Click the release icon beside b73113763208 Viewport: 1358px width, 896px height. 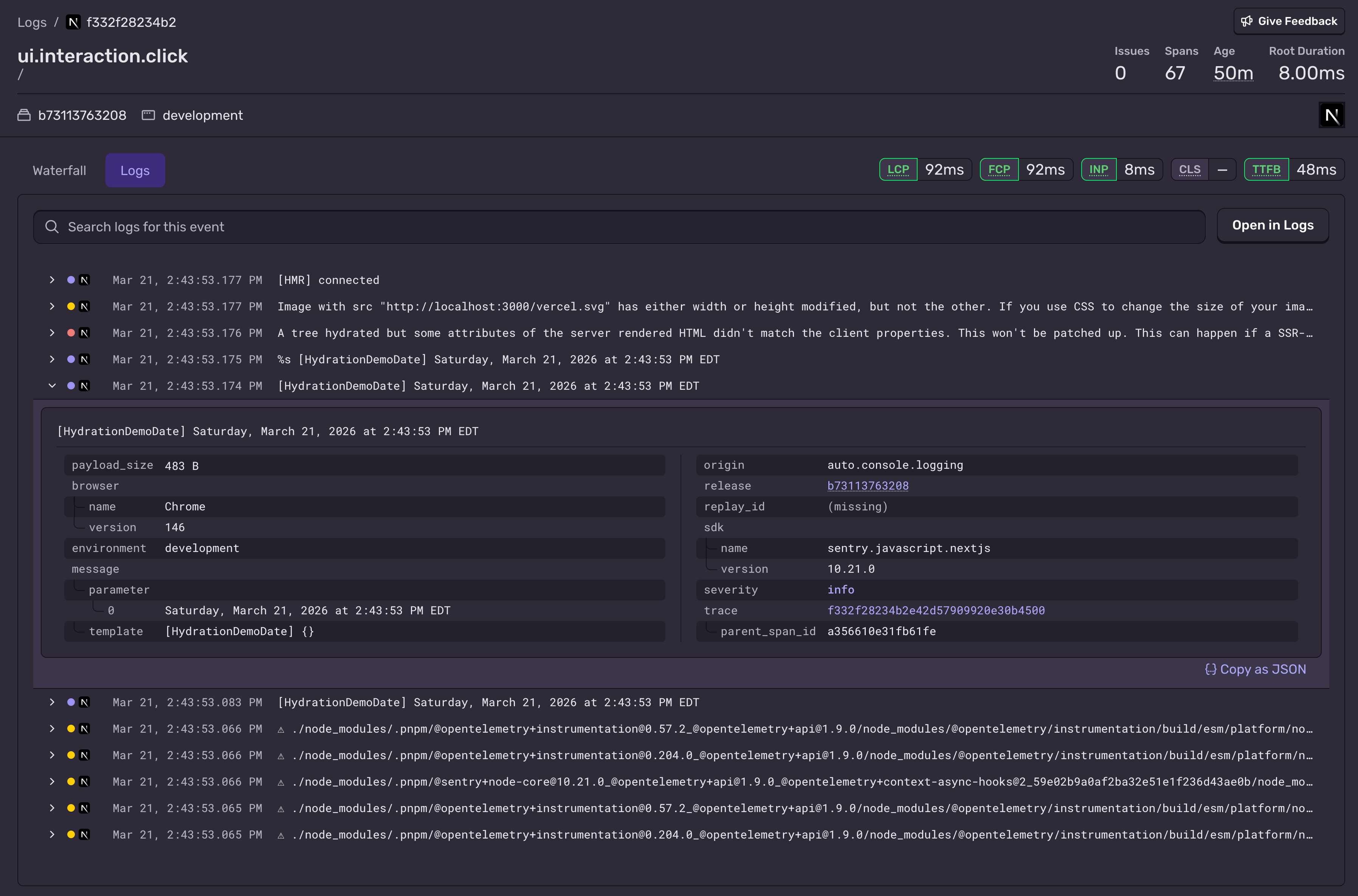24,115
